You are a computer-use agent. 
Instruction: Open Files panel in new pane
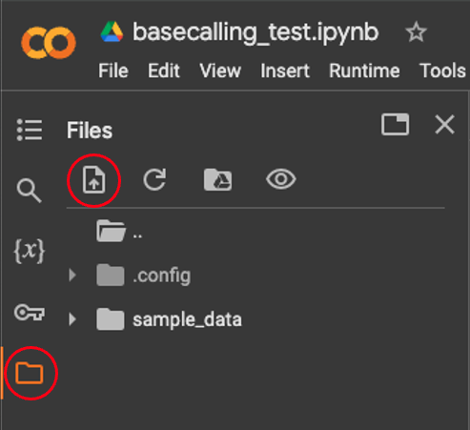(x=395, y=124)
